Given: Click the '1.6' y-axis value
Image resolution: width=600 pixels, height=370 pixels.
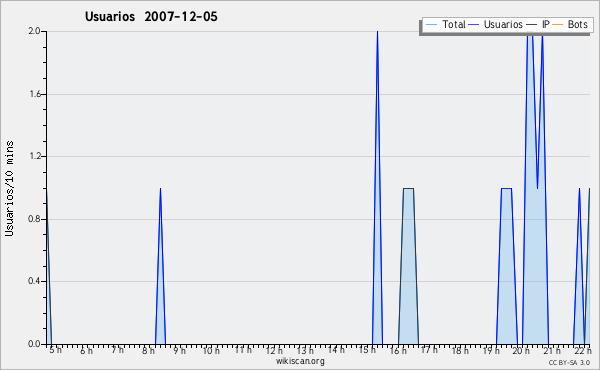Looking at the screenshot, I should (x=34, y=94).
